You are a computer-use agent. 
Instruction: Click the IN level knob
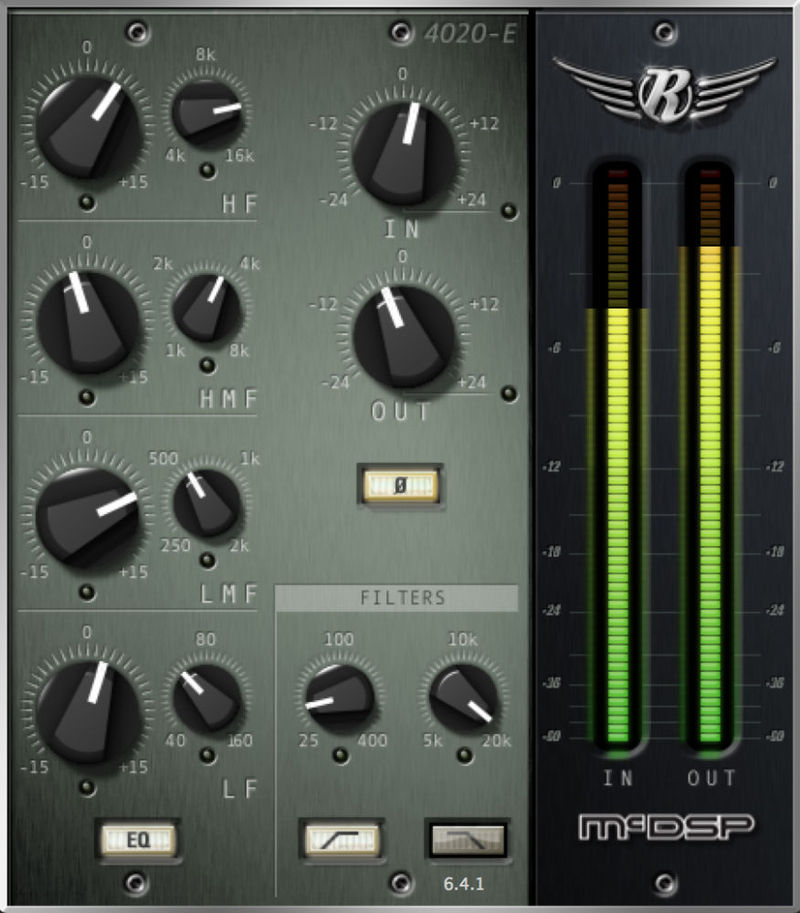point(404,154)
